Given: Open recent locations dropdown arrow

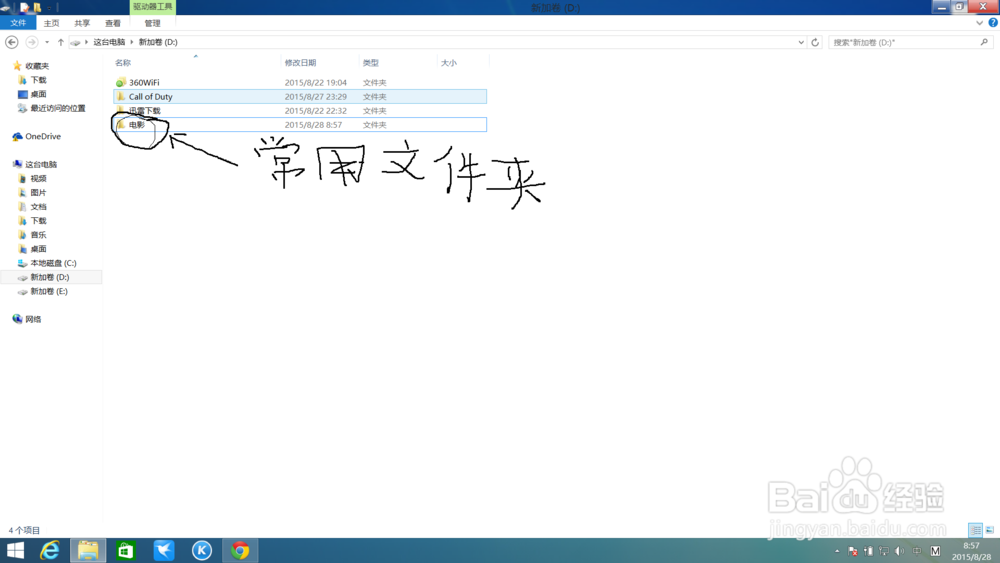Looking at the screenshot, I should [x=47, y=42].
